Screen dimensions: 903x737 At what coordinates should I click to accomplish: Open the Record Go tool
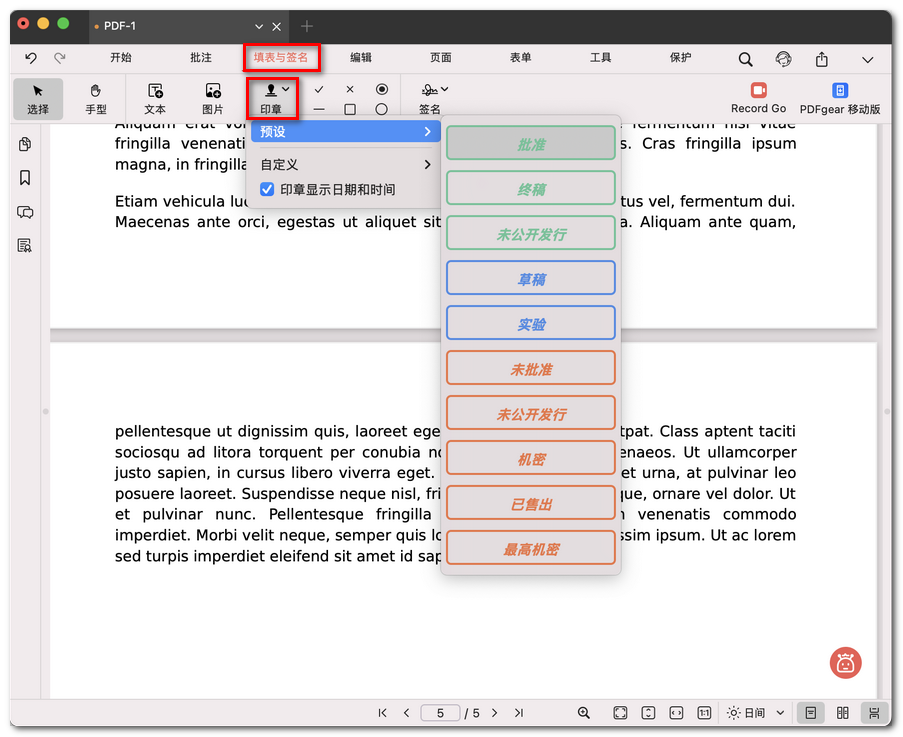tap(758, 98)
